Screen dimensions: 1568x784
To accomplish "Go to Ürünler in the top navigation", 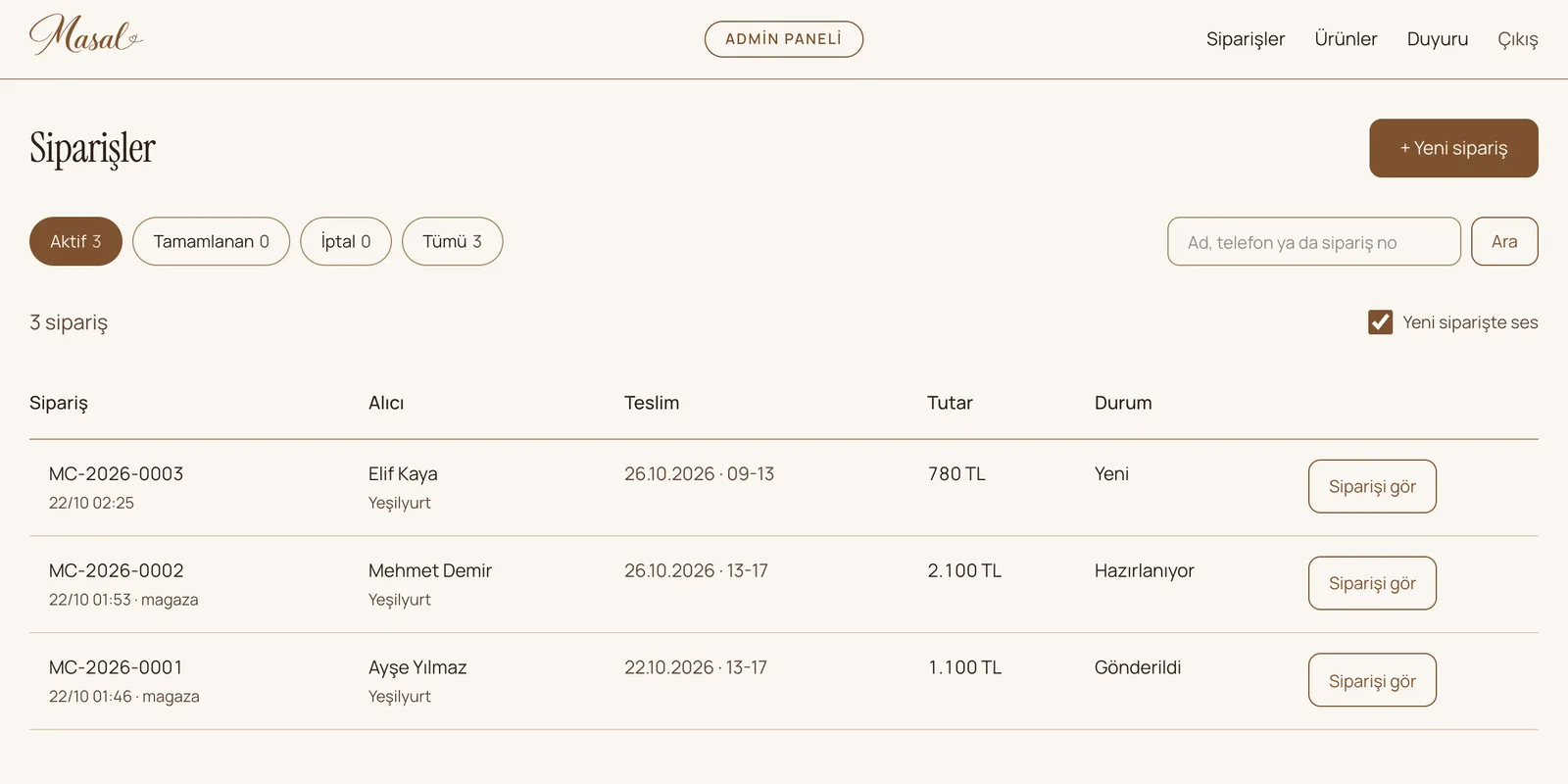I will click(x=1346, y=39).
